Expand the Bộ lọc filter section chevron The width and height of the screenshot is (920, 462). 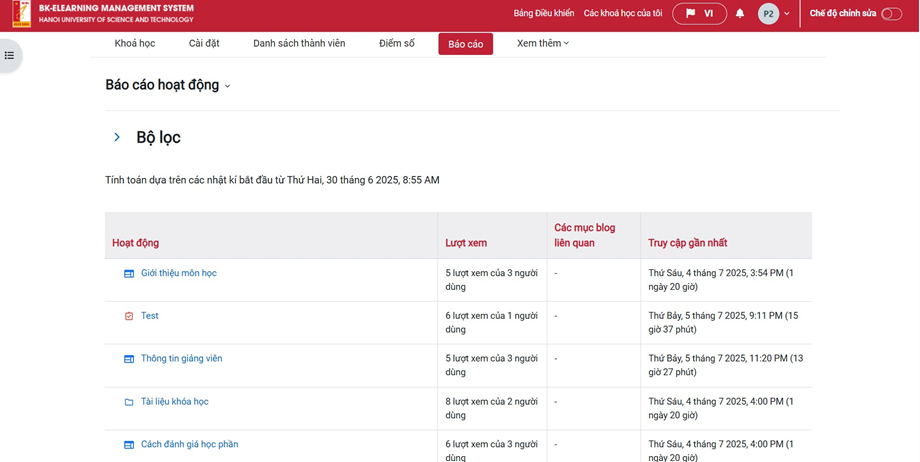point(117,137)
